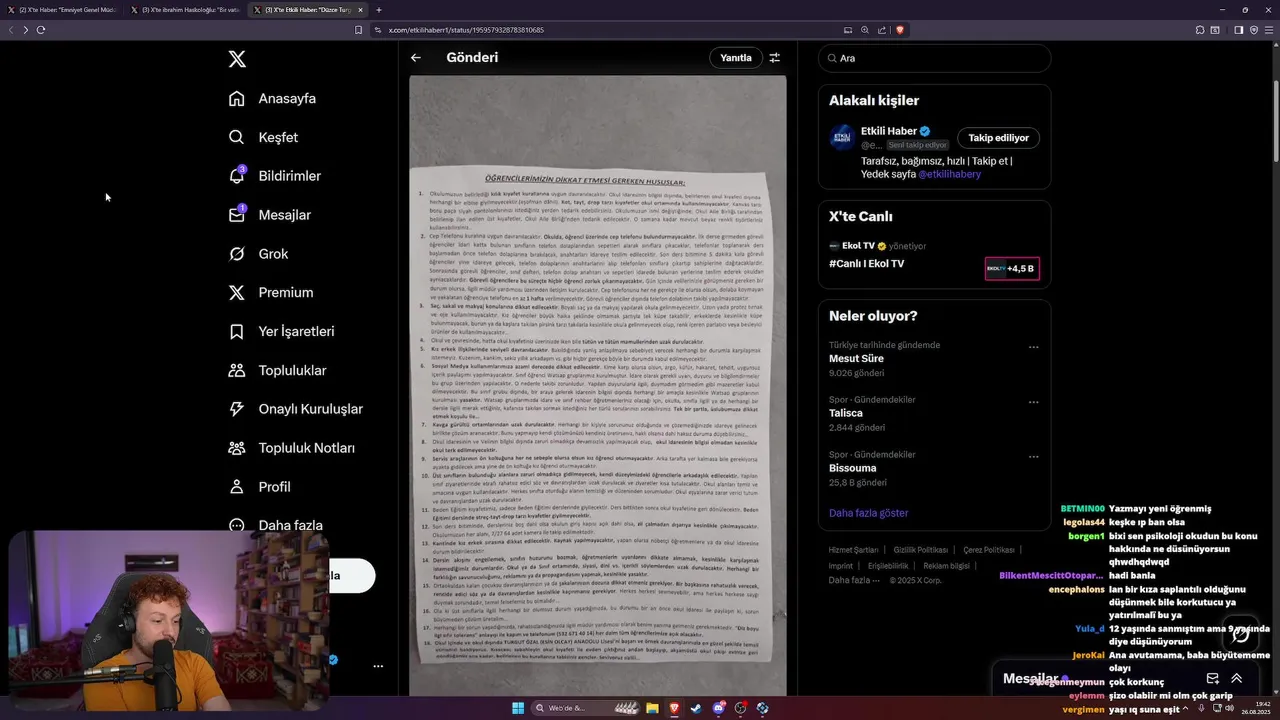Viewport: 1280px width, 720px height.
Task: Open File Explorer from taskbar
Action: tap(652, 708)
